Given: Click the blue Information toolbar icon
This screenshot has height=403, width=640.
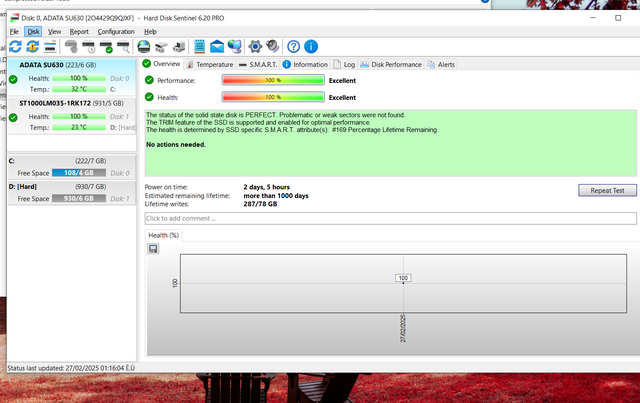Looking at the screenshot, I should pos(311,46).
